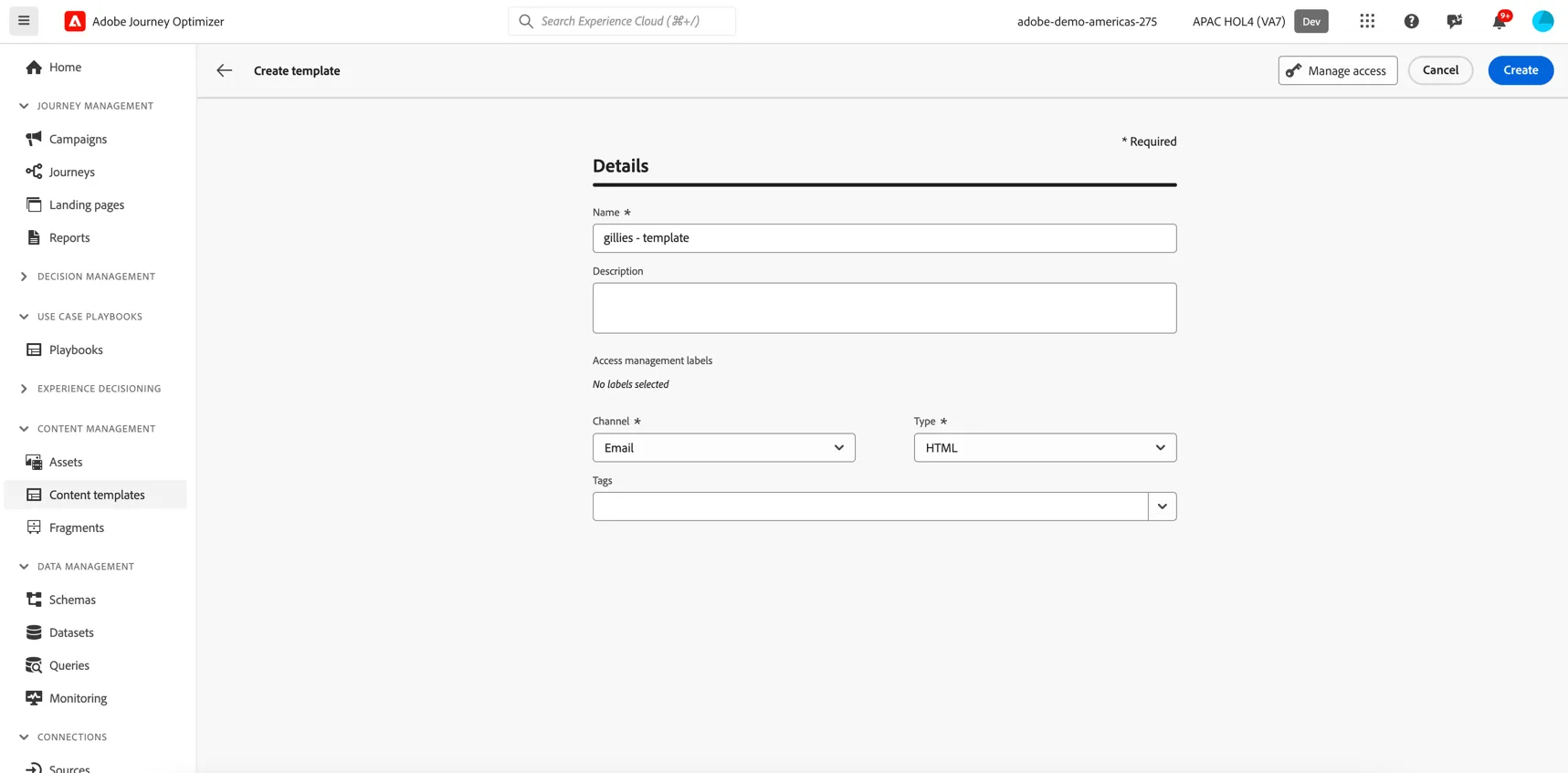
Task: Focus the Search Experience Cloud box
Action: [x=622, y=21]
